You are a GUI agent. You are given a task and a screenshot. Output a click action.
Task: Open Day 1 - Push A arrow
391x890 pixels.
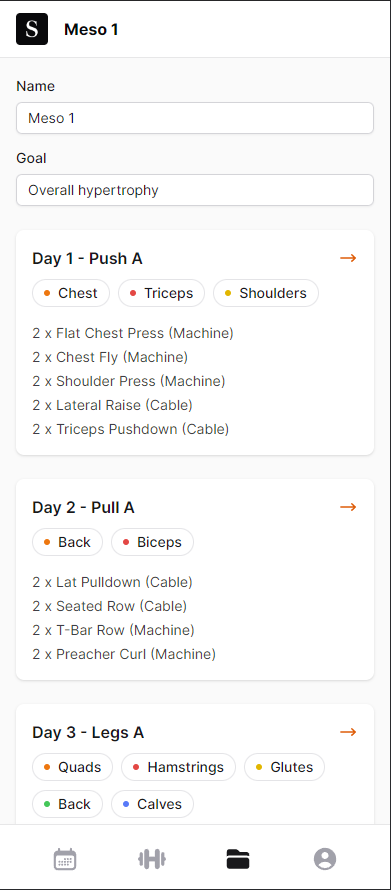pyautogui.click(x=348, y=258)
